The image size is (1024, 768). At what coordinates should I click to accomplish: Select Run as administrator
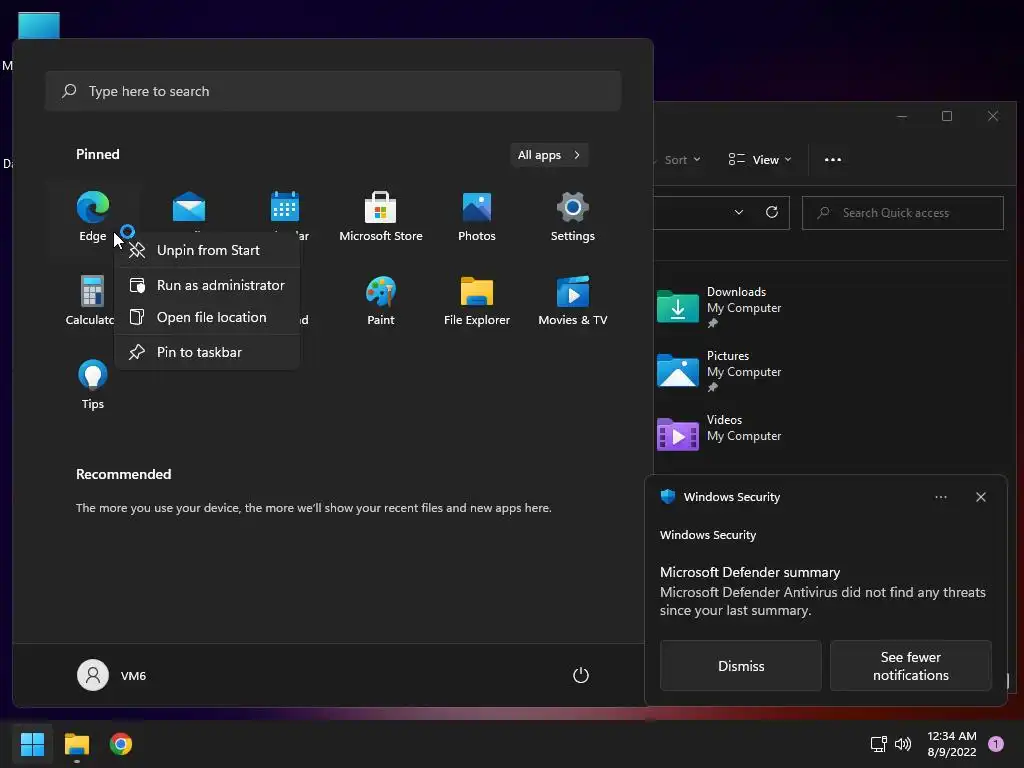tap(207, 285)
